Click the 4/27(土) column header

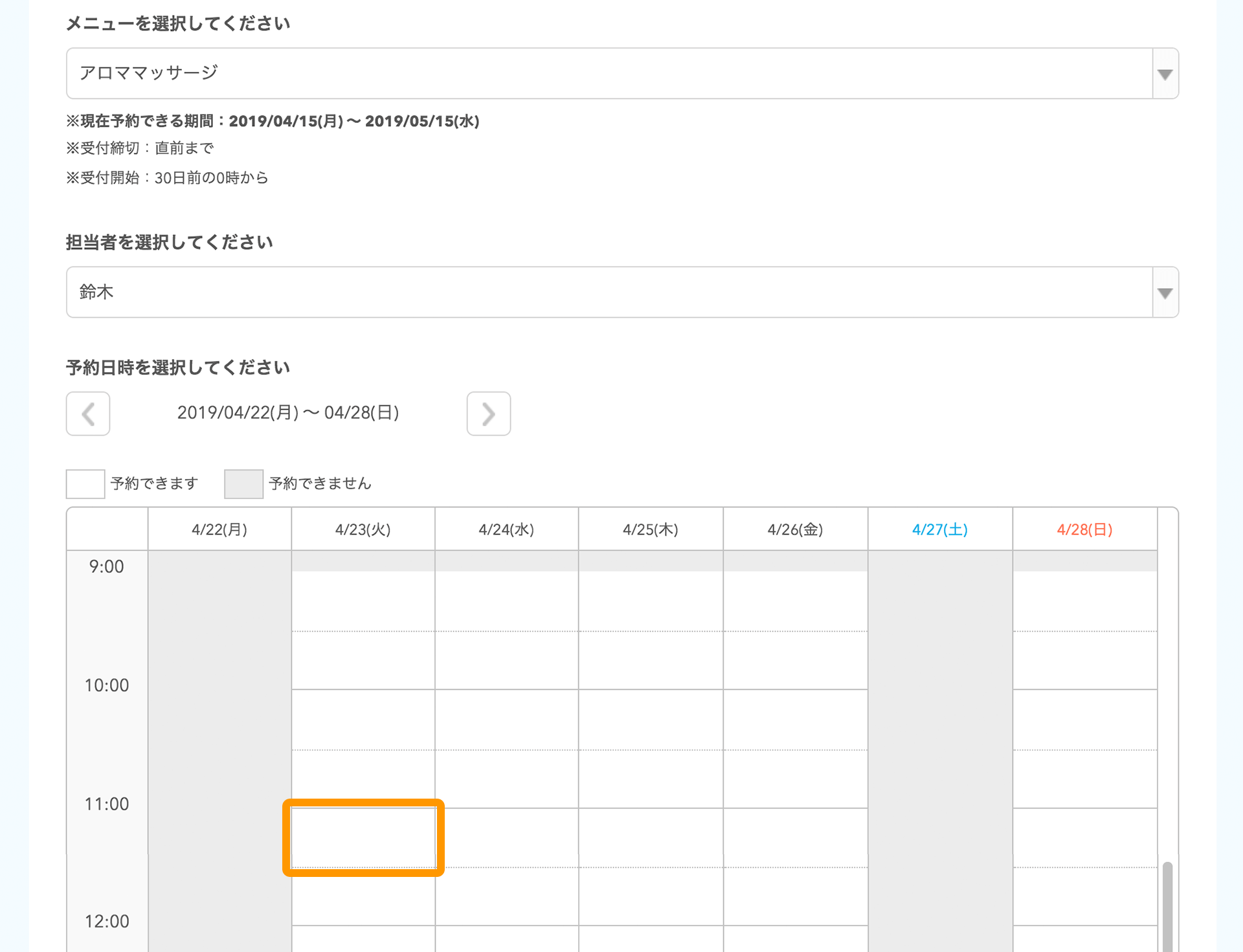coord(939,529)
